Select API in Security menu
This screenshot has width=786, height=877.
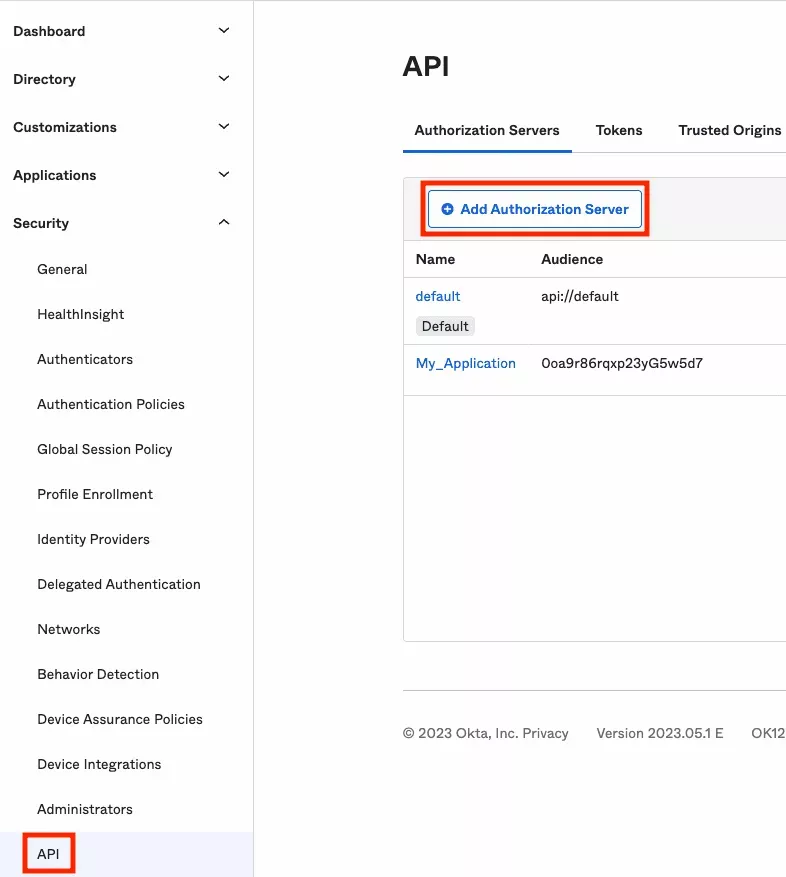(x=48, y=854)
